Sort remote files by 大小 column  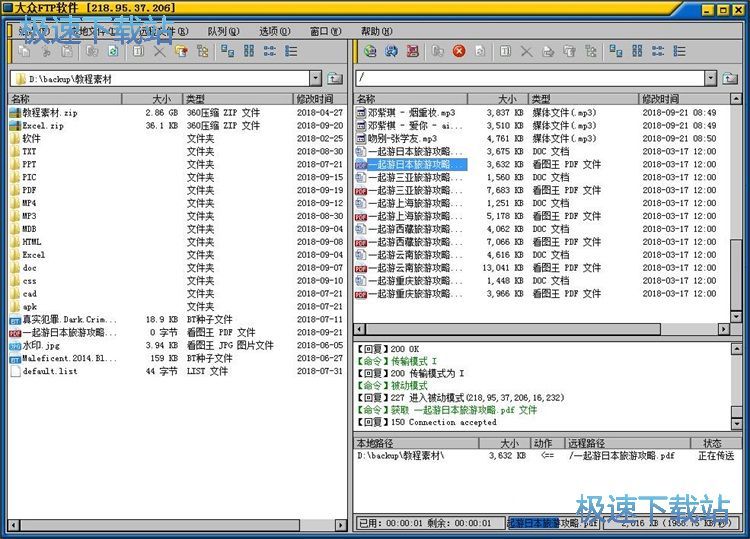click(497, 99)
